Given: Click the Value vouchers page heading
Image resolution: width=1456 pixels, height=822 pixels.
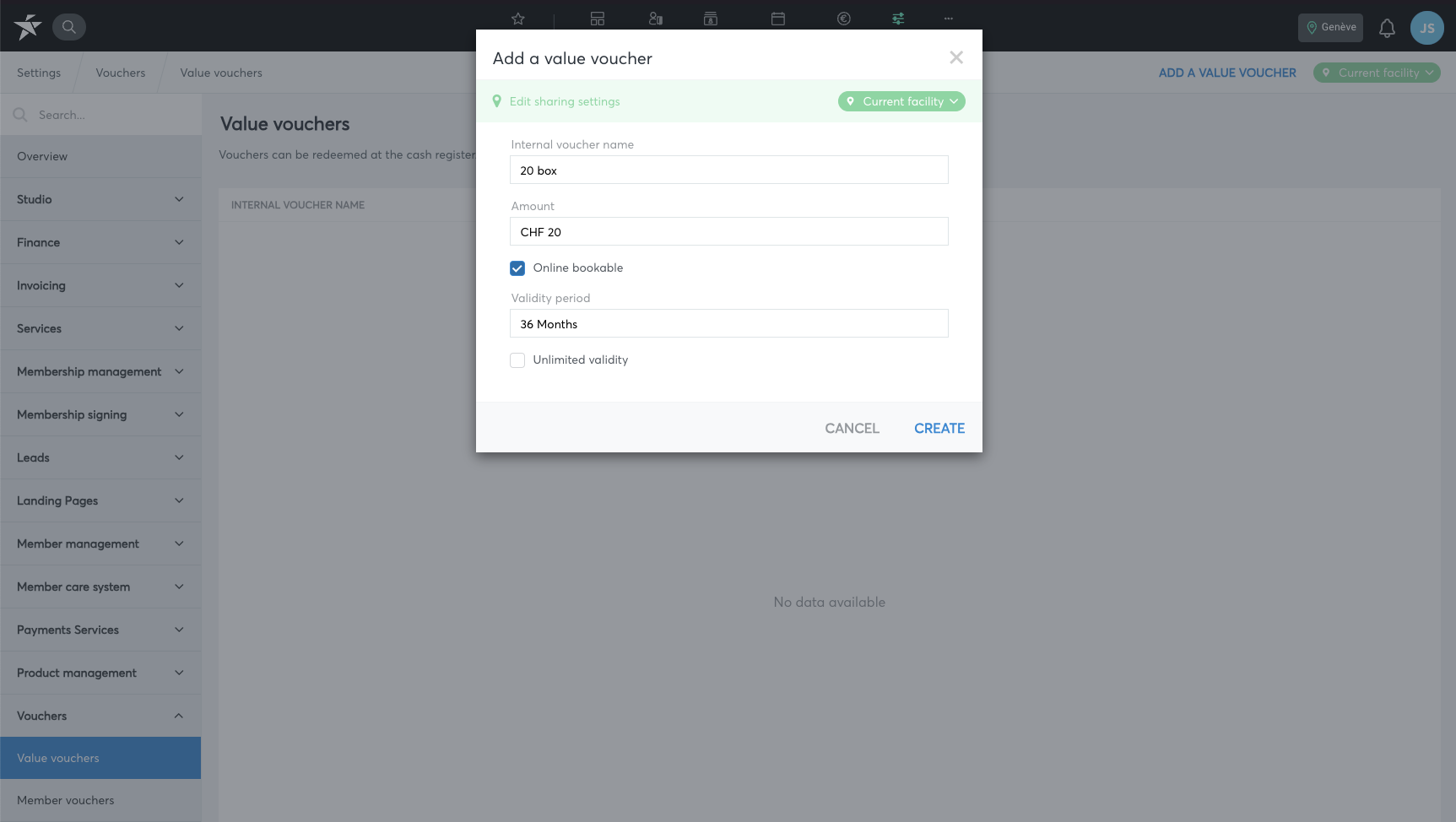Looking at the screenshot, I should (285, 124).
